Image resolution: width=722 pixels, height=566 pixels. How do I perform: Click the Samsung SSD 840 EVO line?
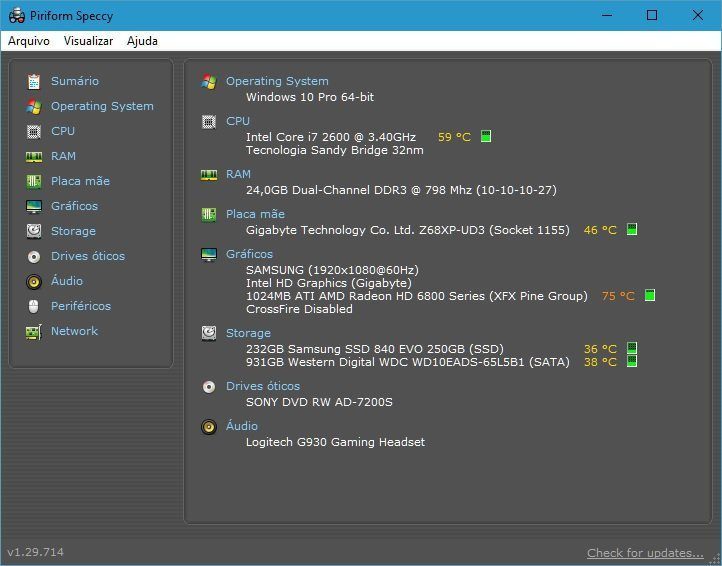tap(375, 349)
